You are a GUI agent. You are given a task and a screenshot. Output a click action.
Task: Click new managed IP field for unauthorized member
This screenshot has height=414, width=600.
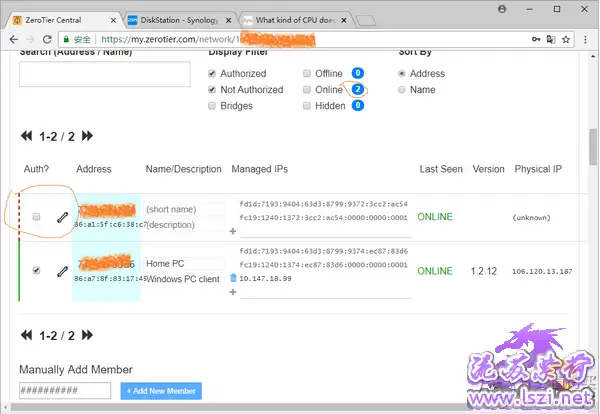pyautogui.click(x=326, y=231)
